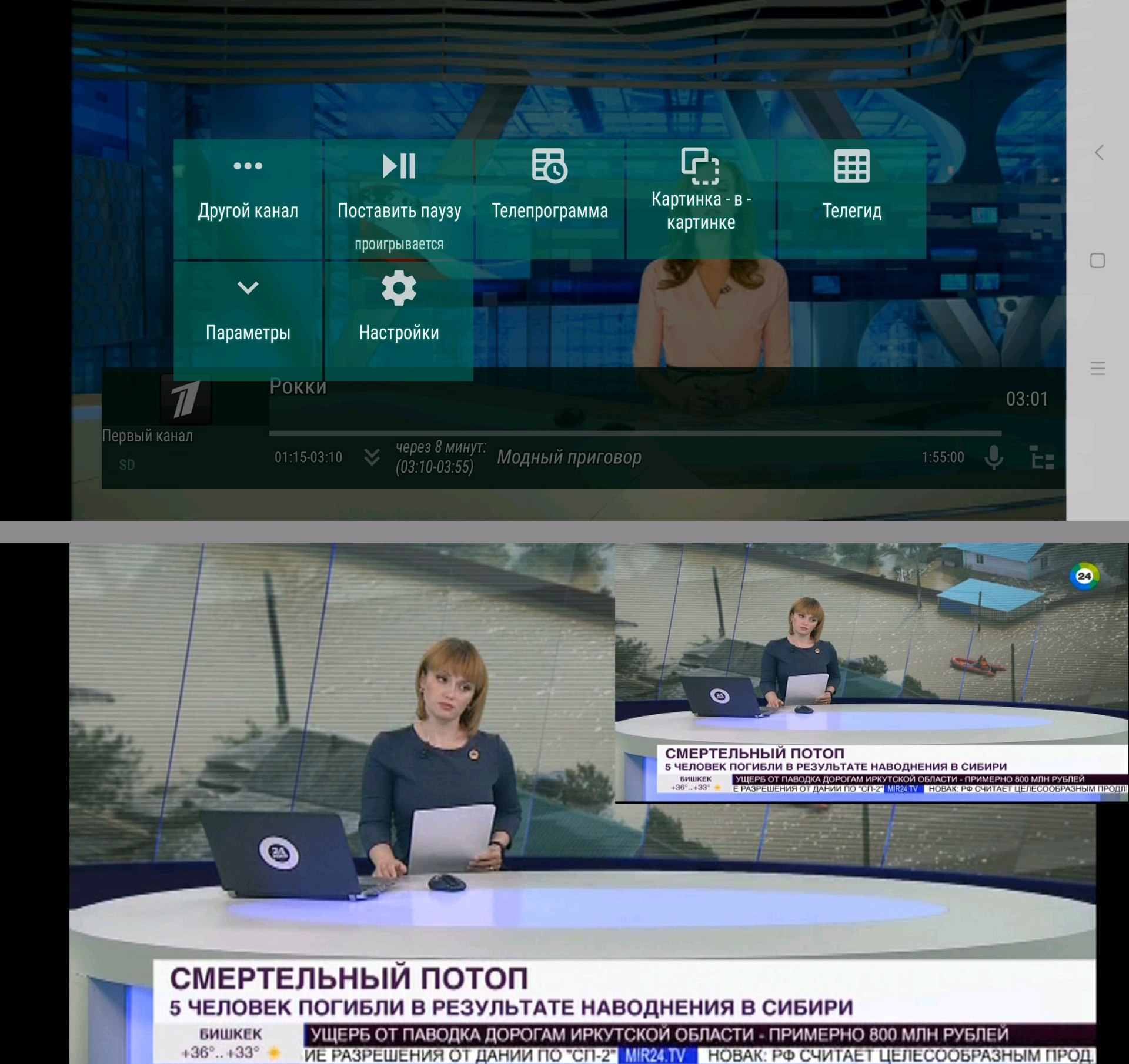Expand program details with double-chevron arrow
Screen dimensions: 1129x1064
pos(372,457)
